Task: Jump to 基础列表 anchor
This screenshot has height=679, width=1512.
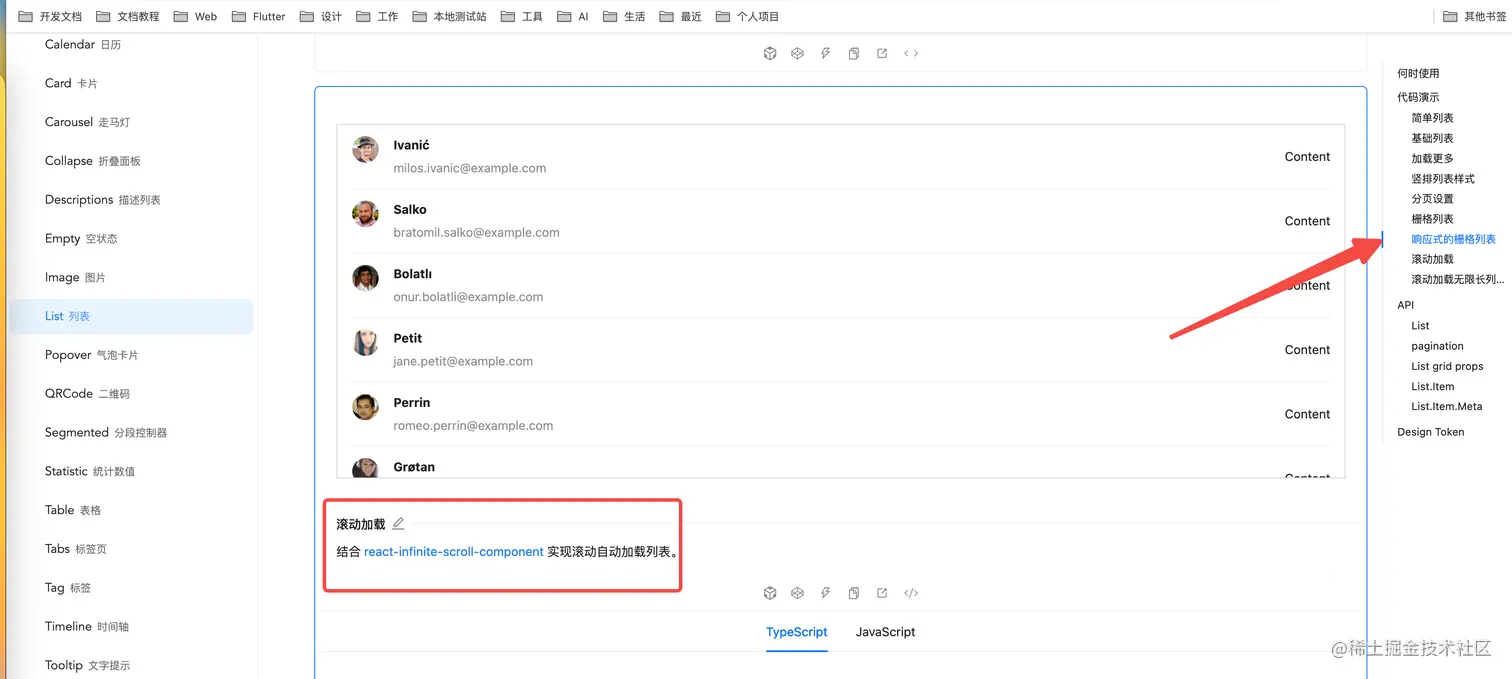Action: (1432, 138)
